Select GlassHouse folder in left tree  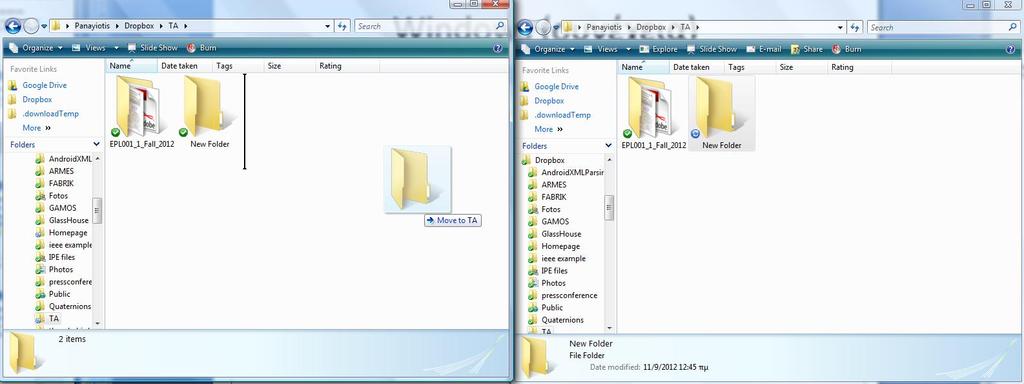tap(69, 220)
